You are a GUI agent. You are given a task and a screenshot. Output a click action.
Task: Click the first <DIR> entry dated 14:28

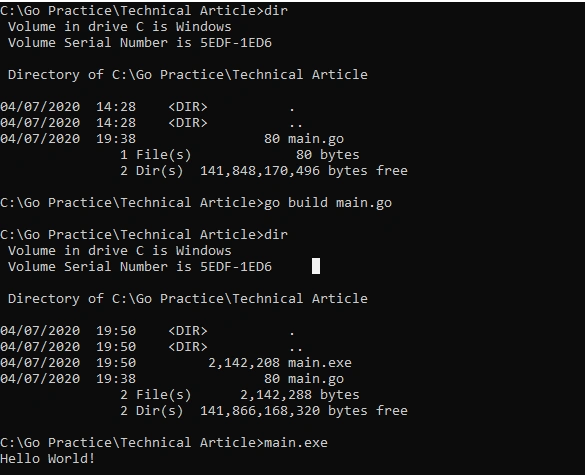(188, 107)
